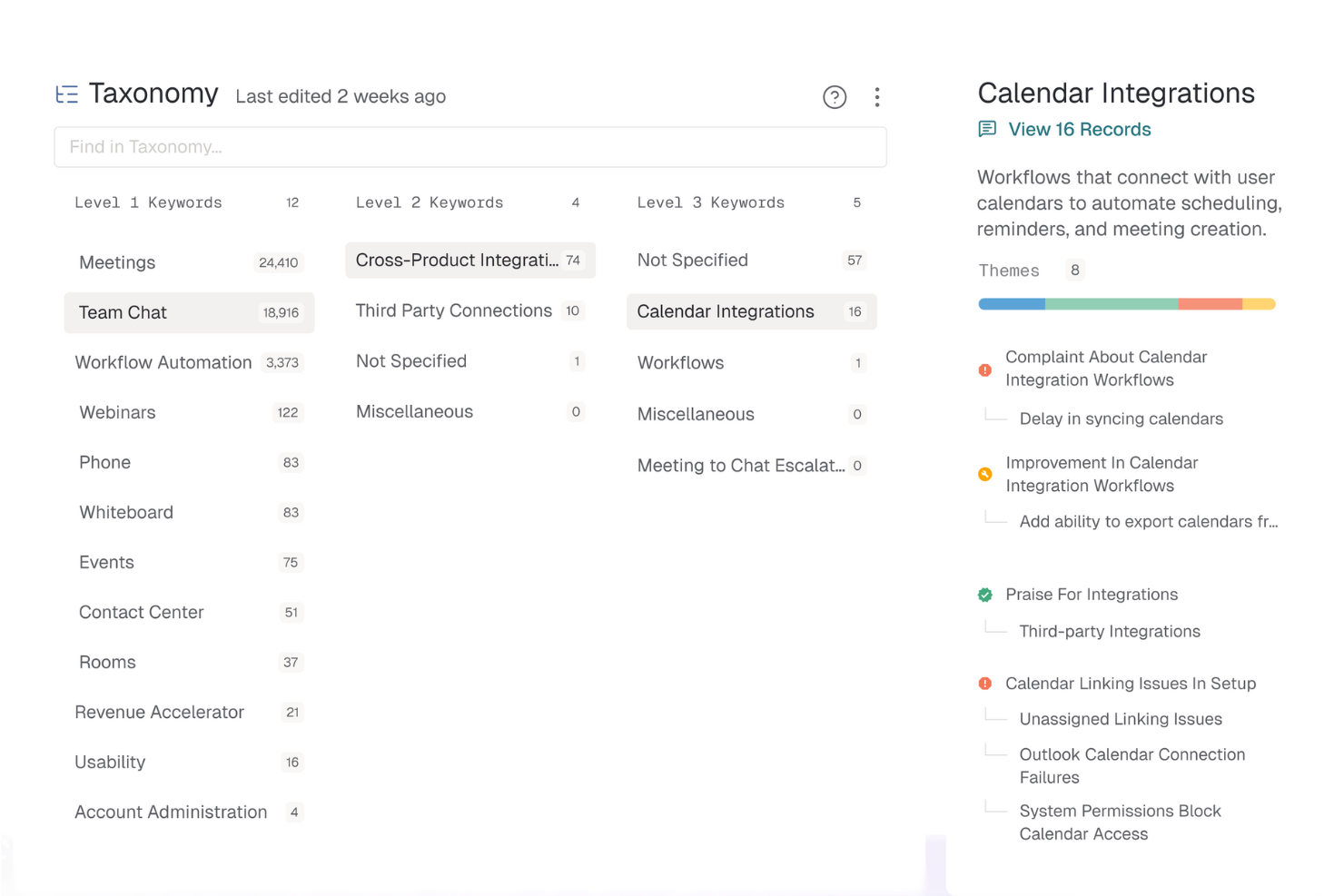This screenshot has width=1344, height=896.
Task: Open the Delay in syncing calendars theme
Action: [1121, 418]
